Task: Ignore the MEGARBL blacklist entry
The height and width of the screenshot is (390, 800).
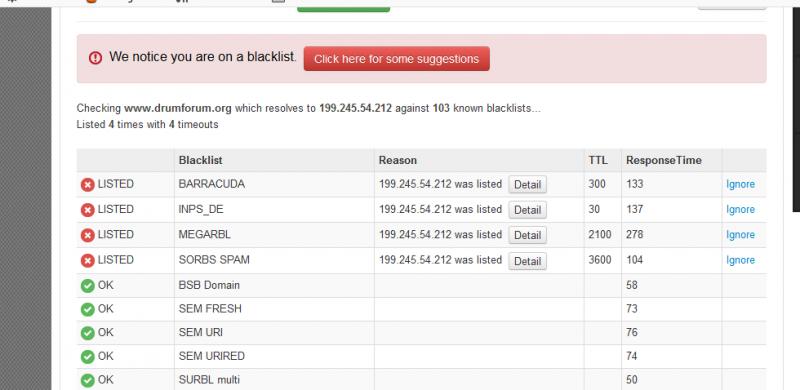Action: pyautogui.click(x=740, y=235)
